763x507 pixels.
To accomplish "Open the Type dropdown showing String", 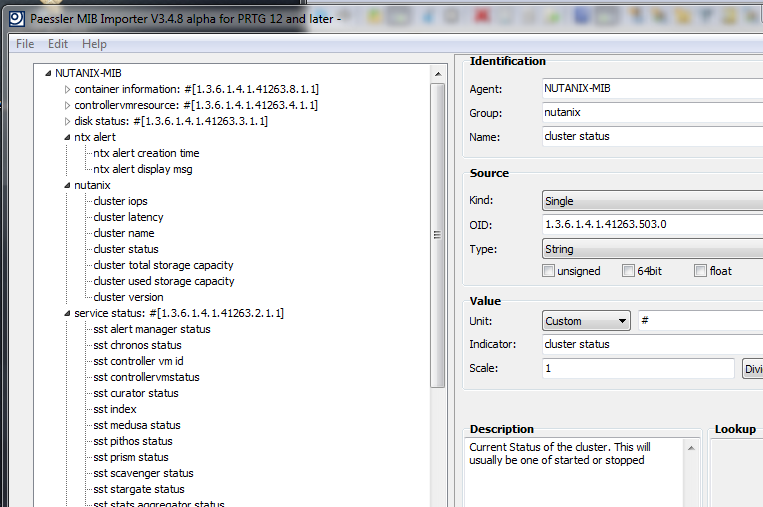I will tap(653, 249).
